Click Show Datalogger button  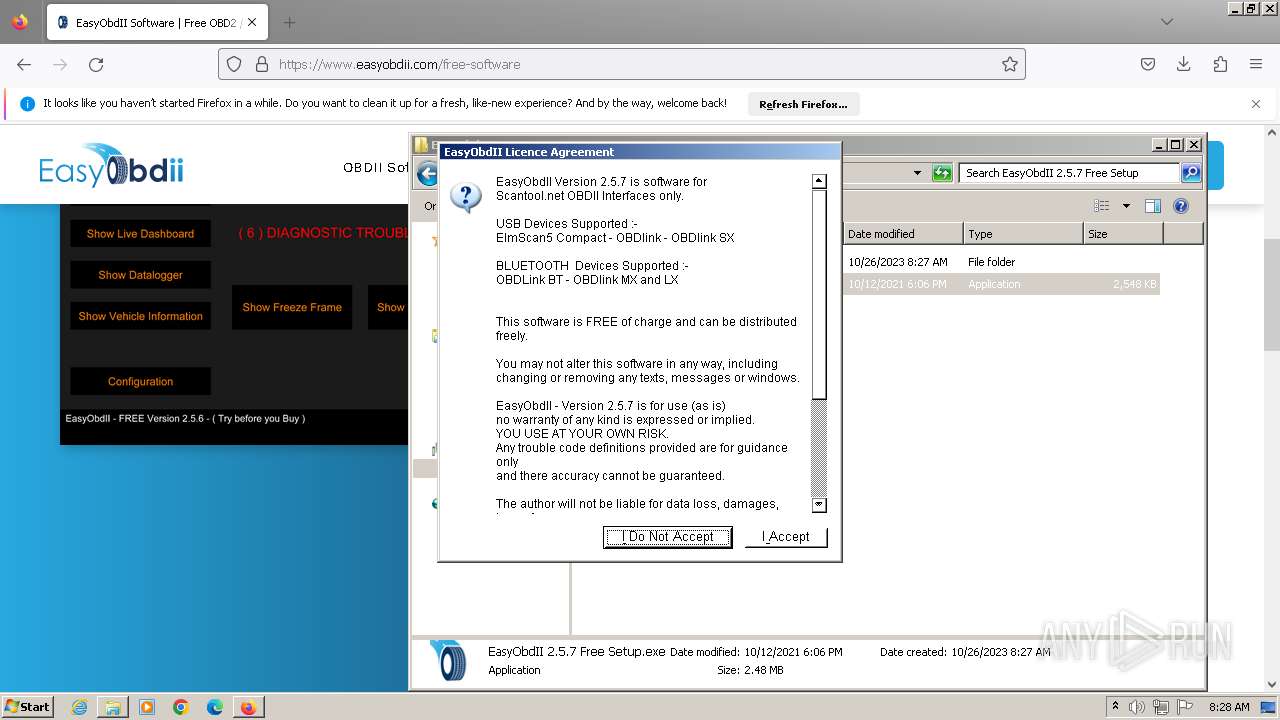click(x=140, y=275)
